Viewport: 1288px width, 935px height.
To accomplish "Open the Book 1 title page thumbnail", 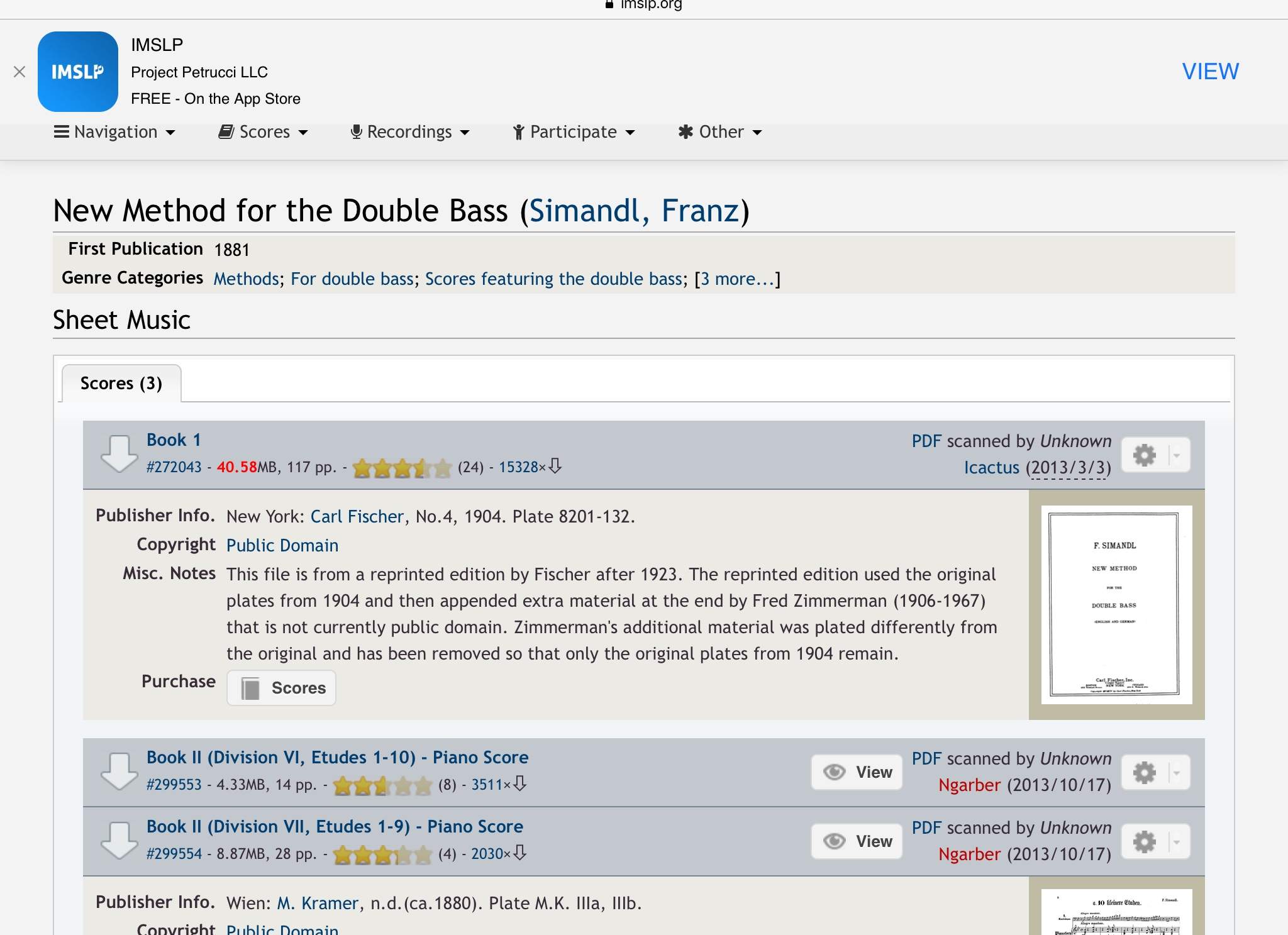I will tap(1116, 605).
